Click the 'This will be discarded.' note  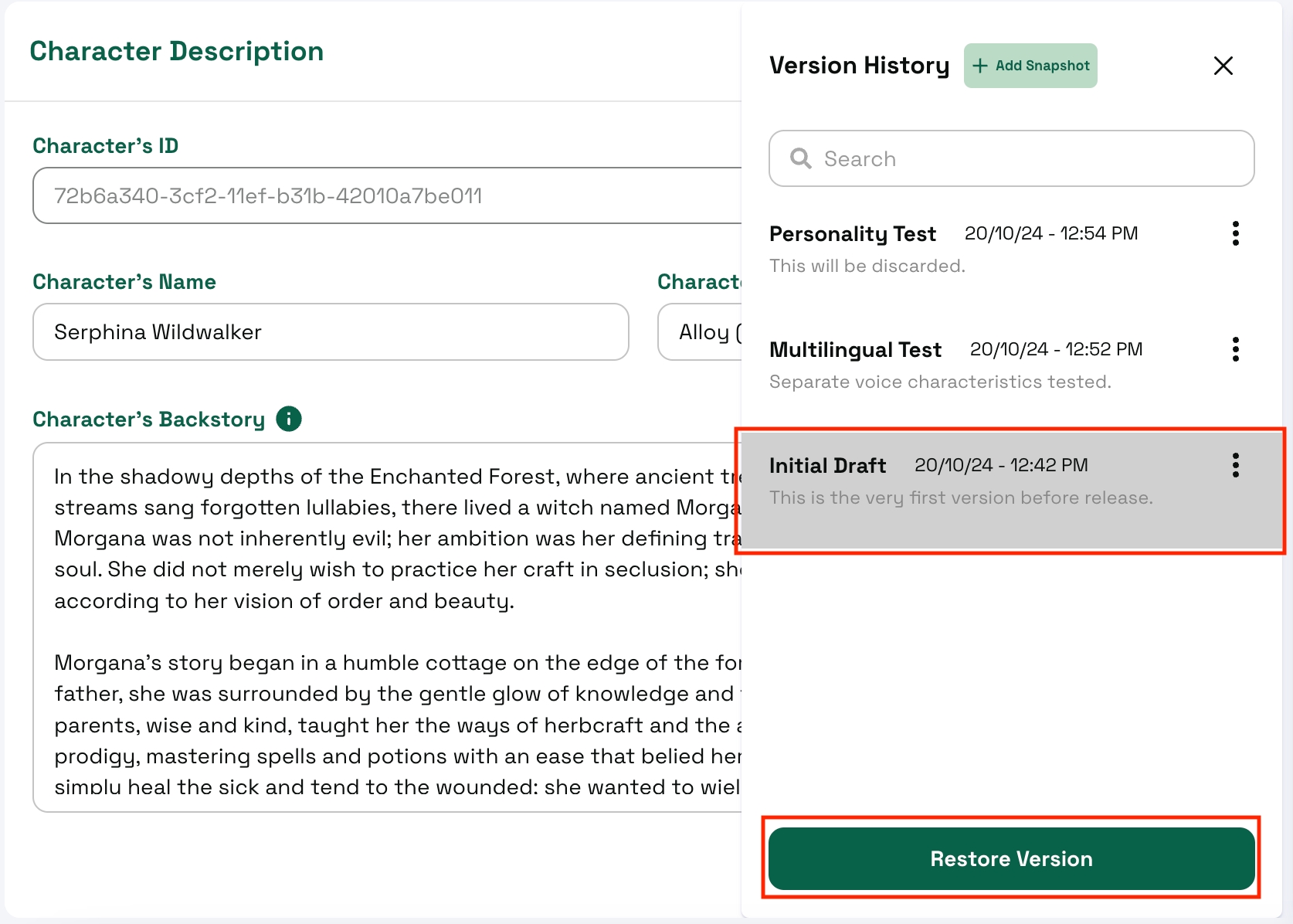pyautogui.click(x=867, y=266)
